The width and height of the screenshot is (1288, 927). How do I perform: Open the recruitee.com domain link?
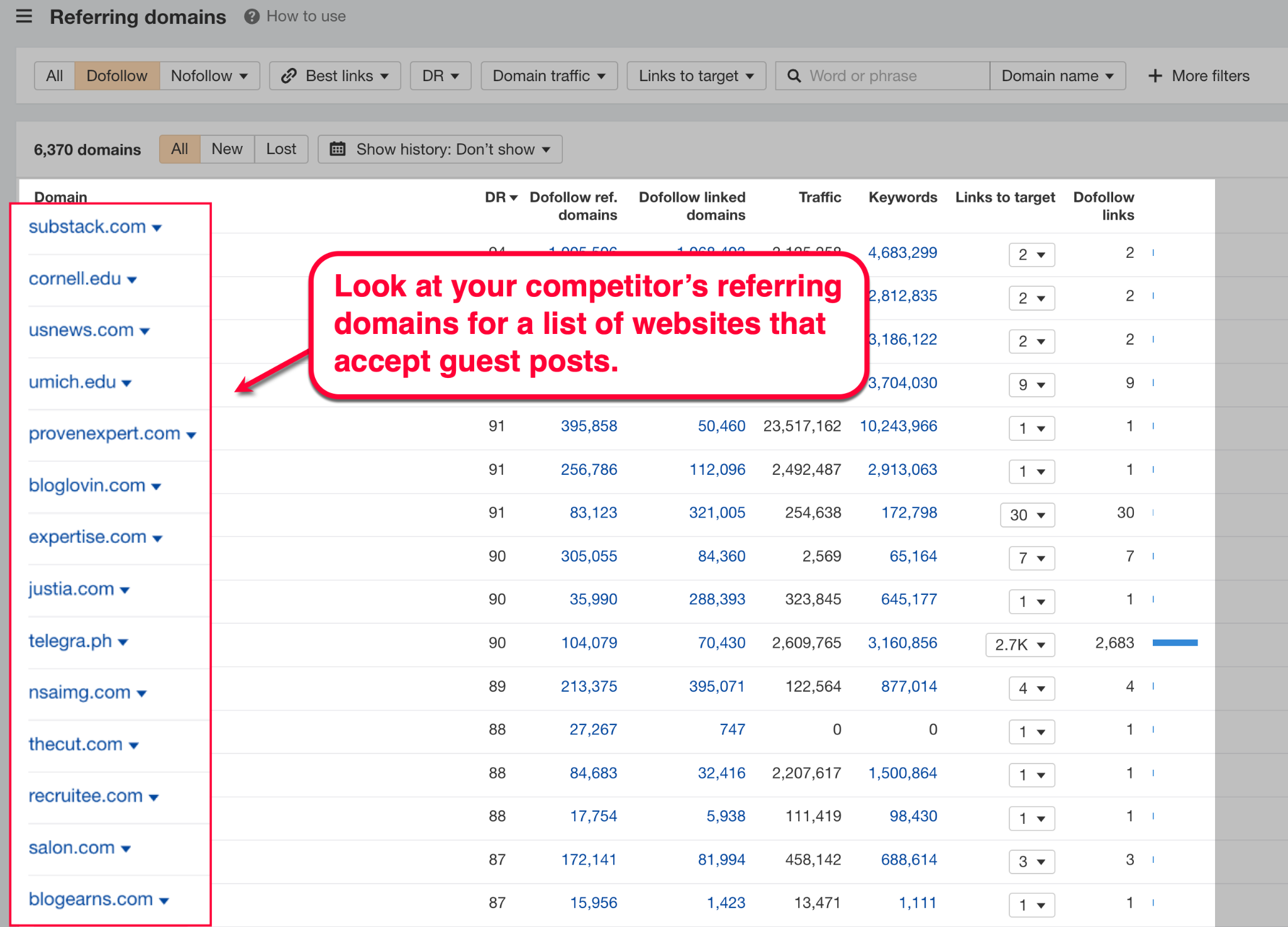(86, 796)
